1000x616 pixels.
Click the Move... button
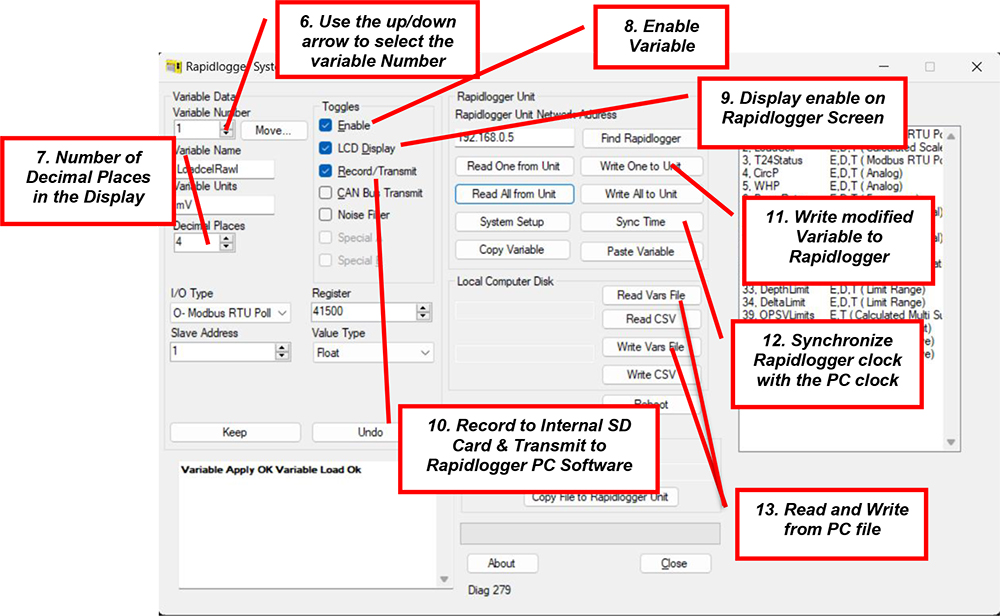pyautogui.click(x=274, y=130)
